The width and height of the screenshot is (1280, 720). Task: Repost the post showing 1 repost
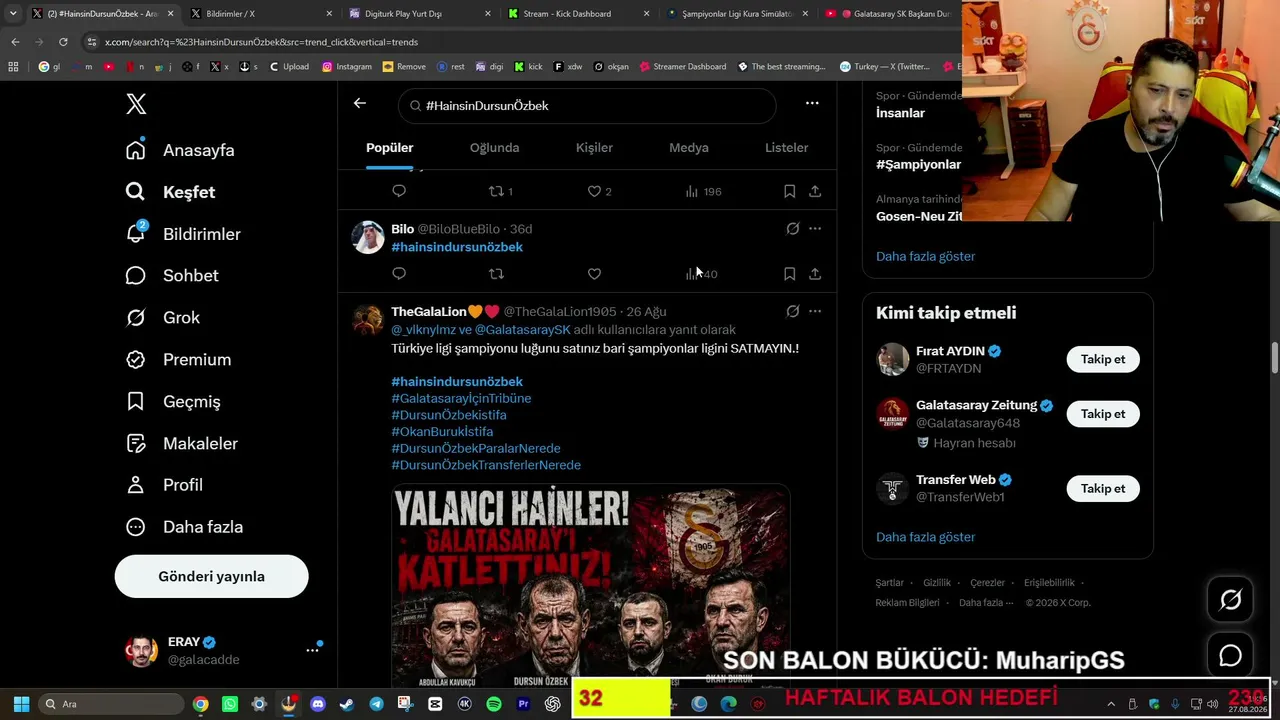tap(499, 191)
